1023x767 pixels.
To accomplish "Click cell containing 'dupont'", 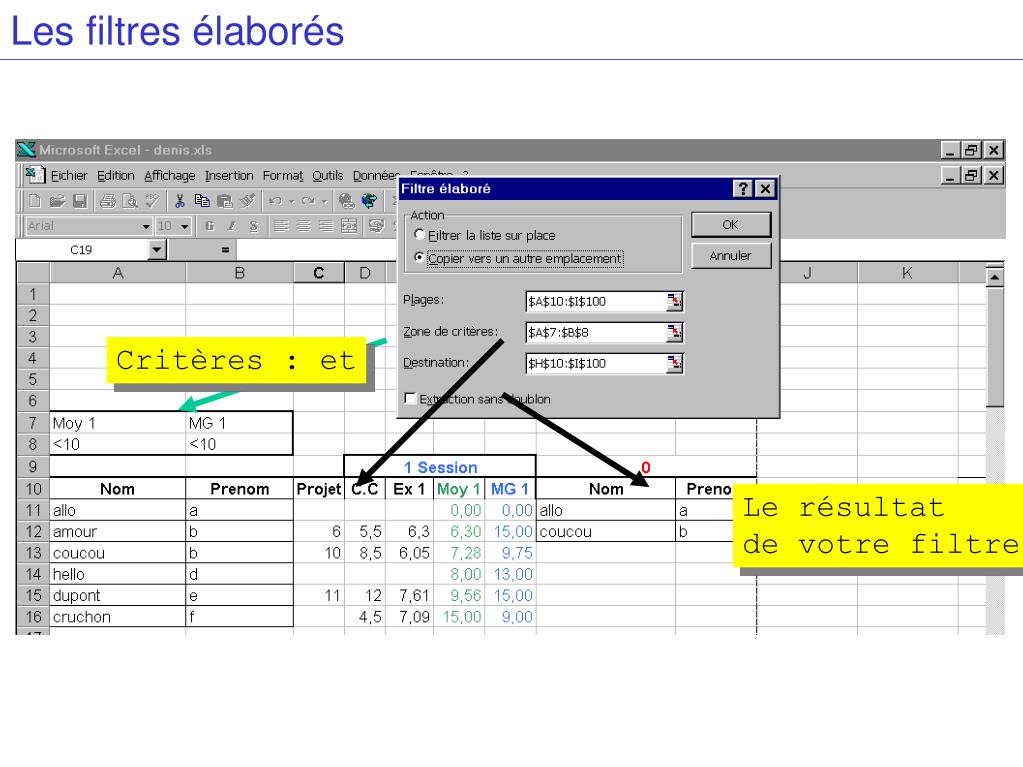I will coord(117,595).
